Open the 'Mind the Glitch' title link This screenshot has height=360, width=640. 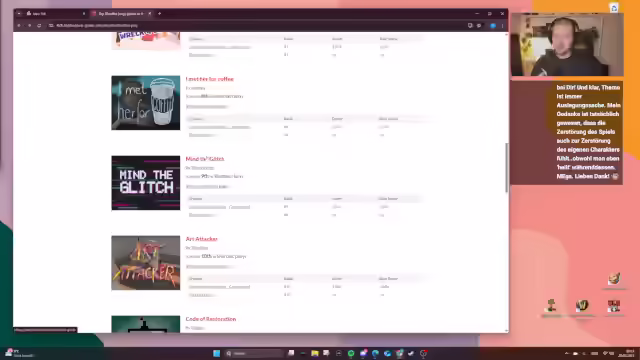(204, 159)
